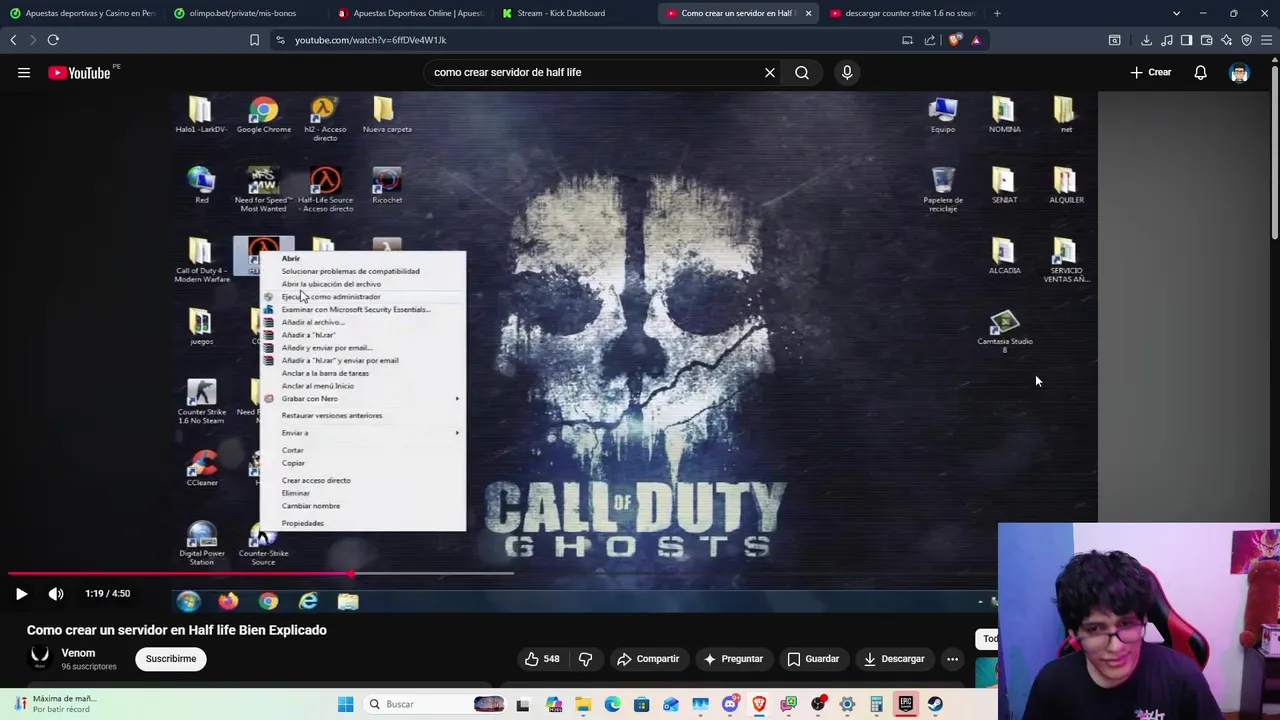Open Brave Shields lion icon

tap(955, 40)
